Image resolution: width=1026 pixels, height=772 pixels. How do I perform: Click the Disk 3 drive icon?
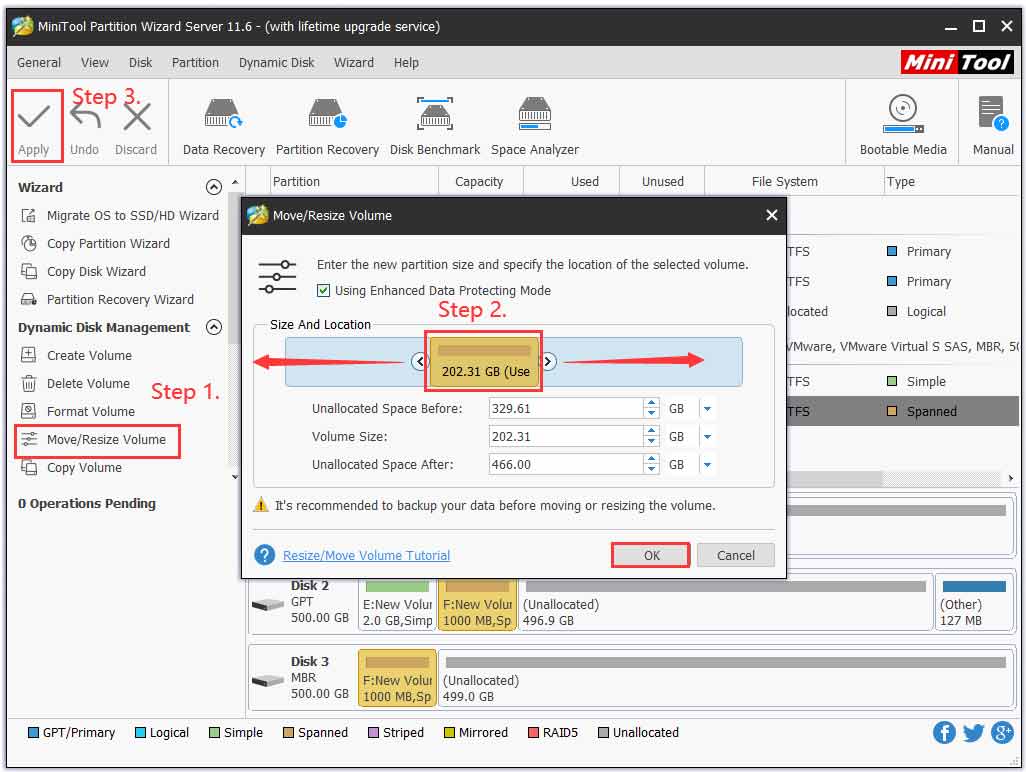pos(268,680)
